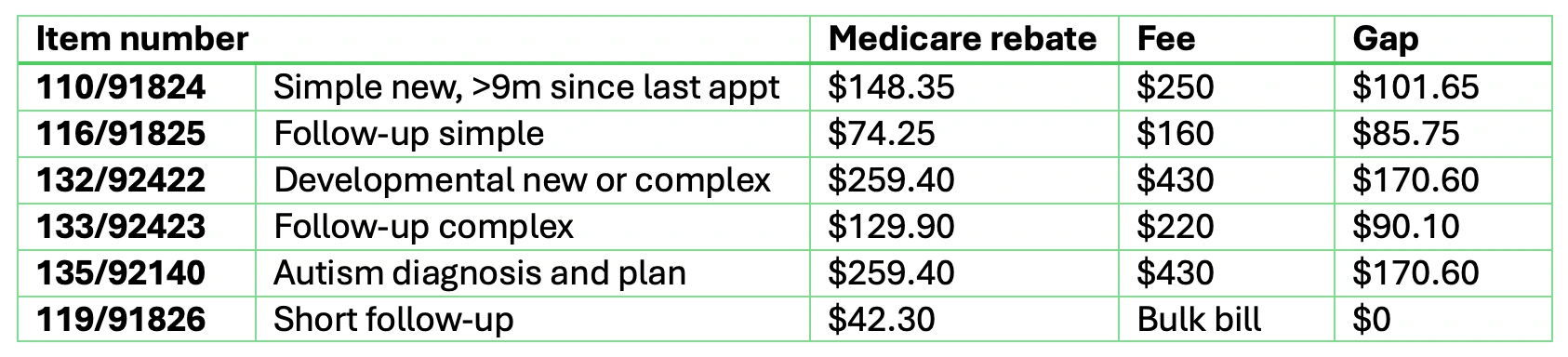Click the $101.65 gap value
This screenshot has width=1568, height=357.
tap(1415, 87)
